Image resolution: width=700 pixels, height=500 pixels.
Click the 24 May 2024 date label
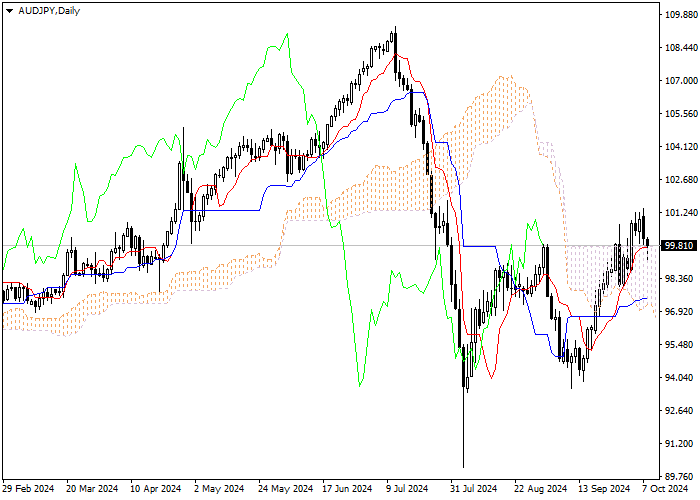(285, 489)
